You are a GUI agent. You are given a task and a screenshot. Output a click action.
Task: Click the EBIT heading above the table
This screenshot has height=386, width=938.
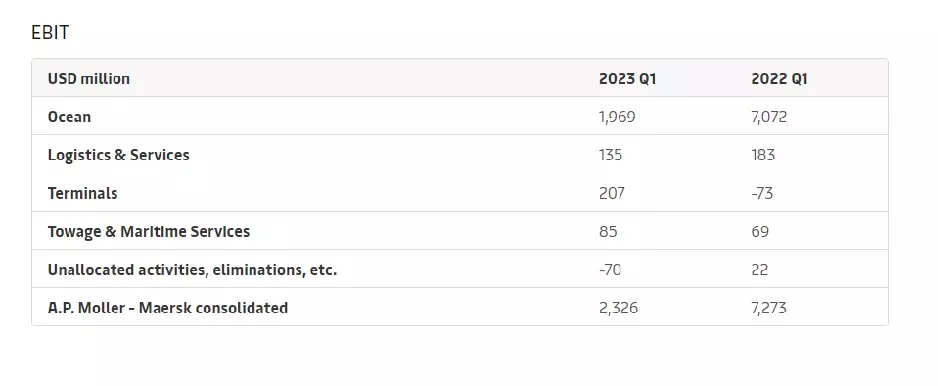(50, 32)
